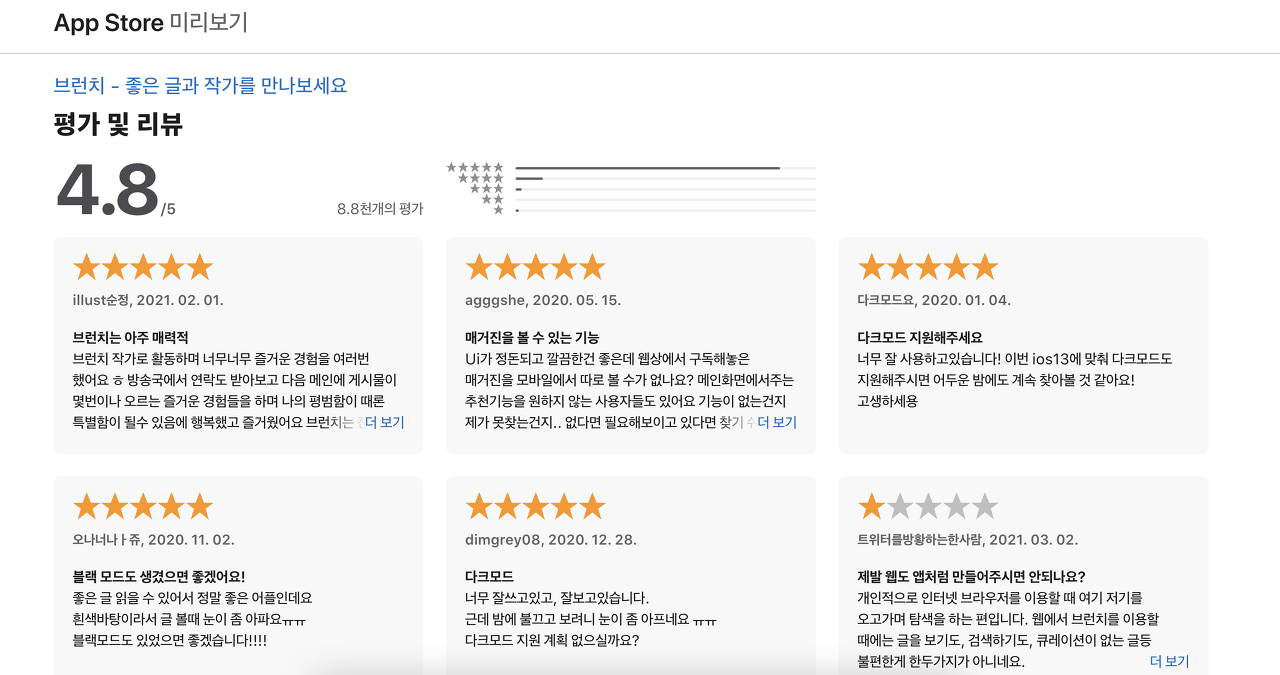Click review title 매거진을 볼 수 있는 기능
Image resolution: width=1280 pixels, height=675 pixels.
pyautogui.click(x=532, y=338)
